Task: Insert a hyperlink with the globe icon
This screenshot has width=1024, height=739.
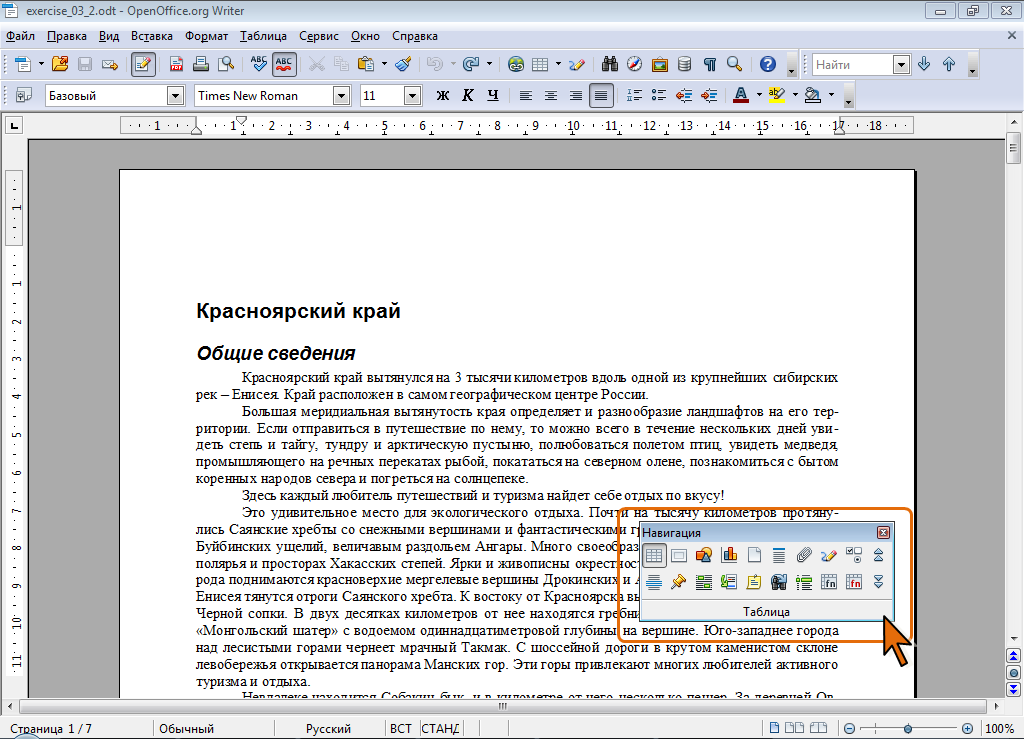Action: click(515, 64)
